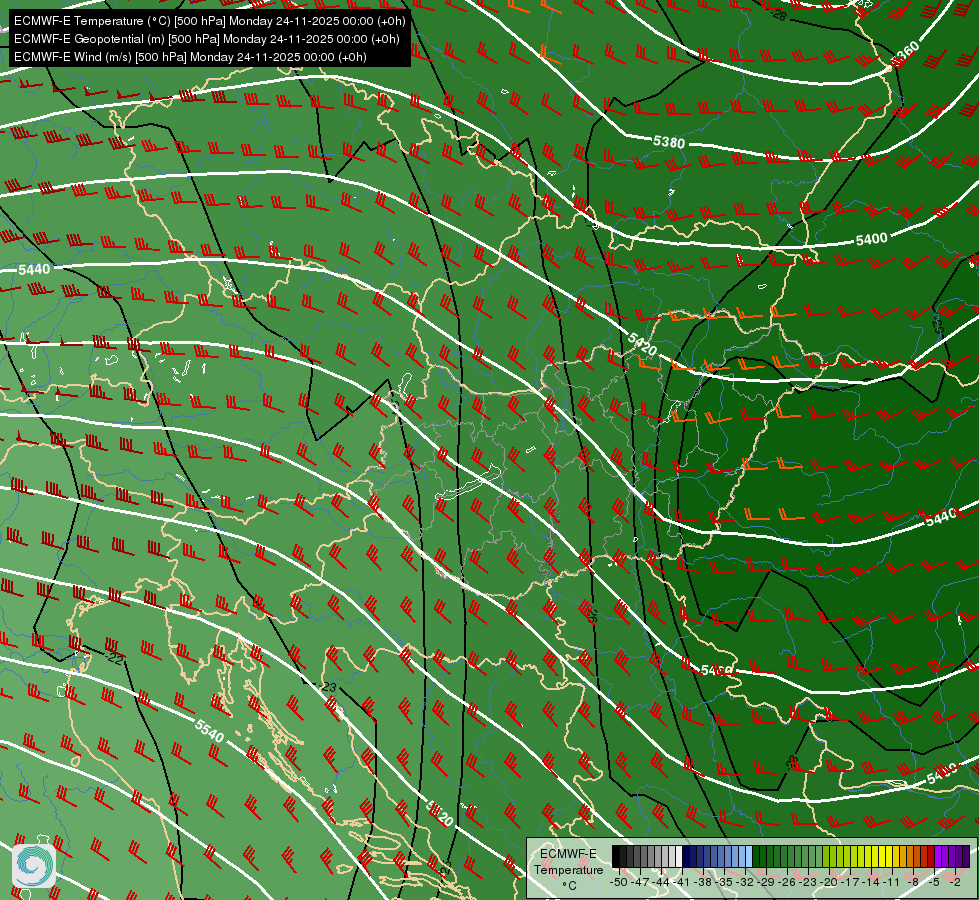Image resolution: width=979 pixels, height=900 pixels.
Task: Click the 5540 geopotential contour label
Action: tap(209, 731)
